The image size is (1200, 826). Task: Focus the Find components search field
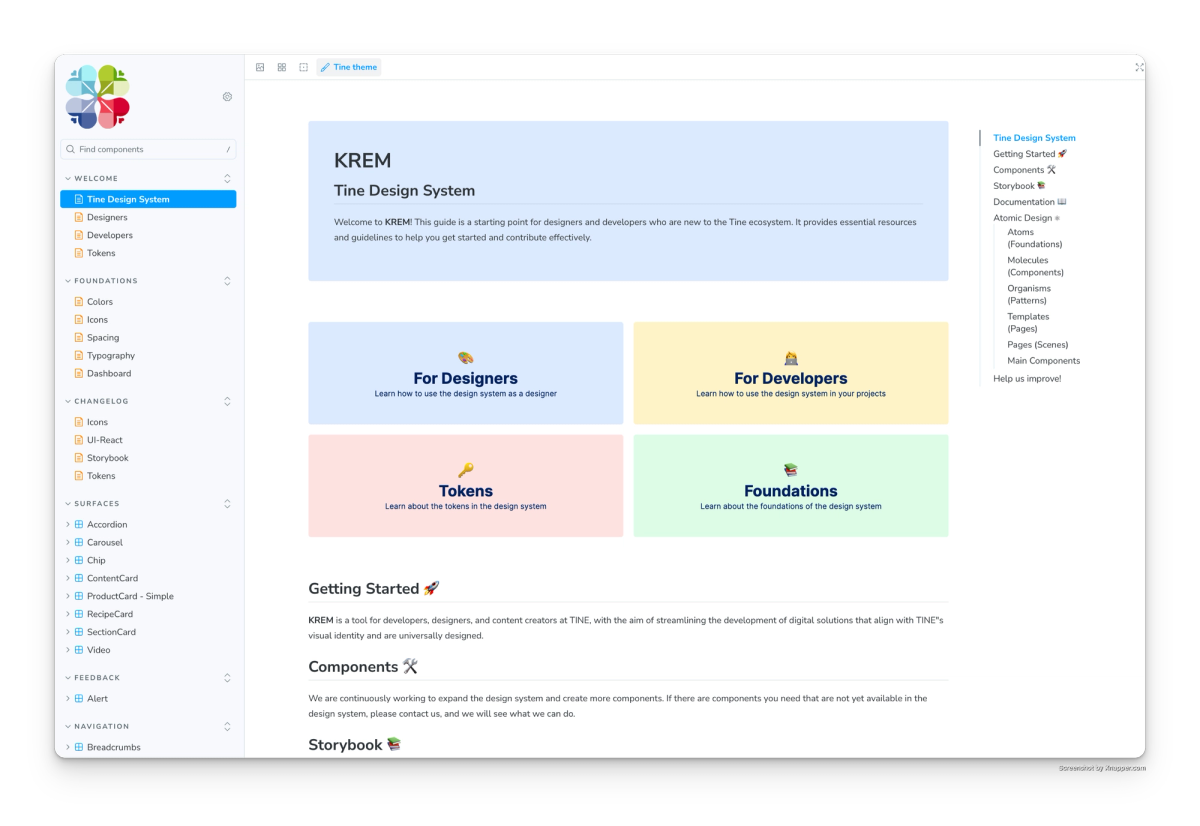click(x=148, y=149)
